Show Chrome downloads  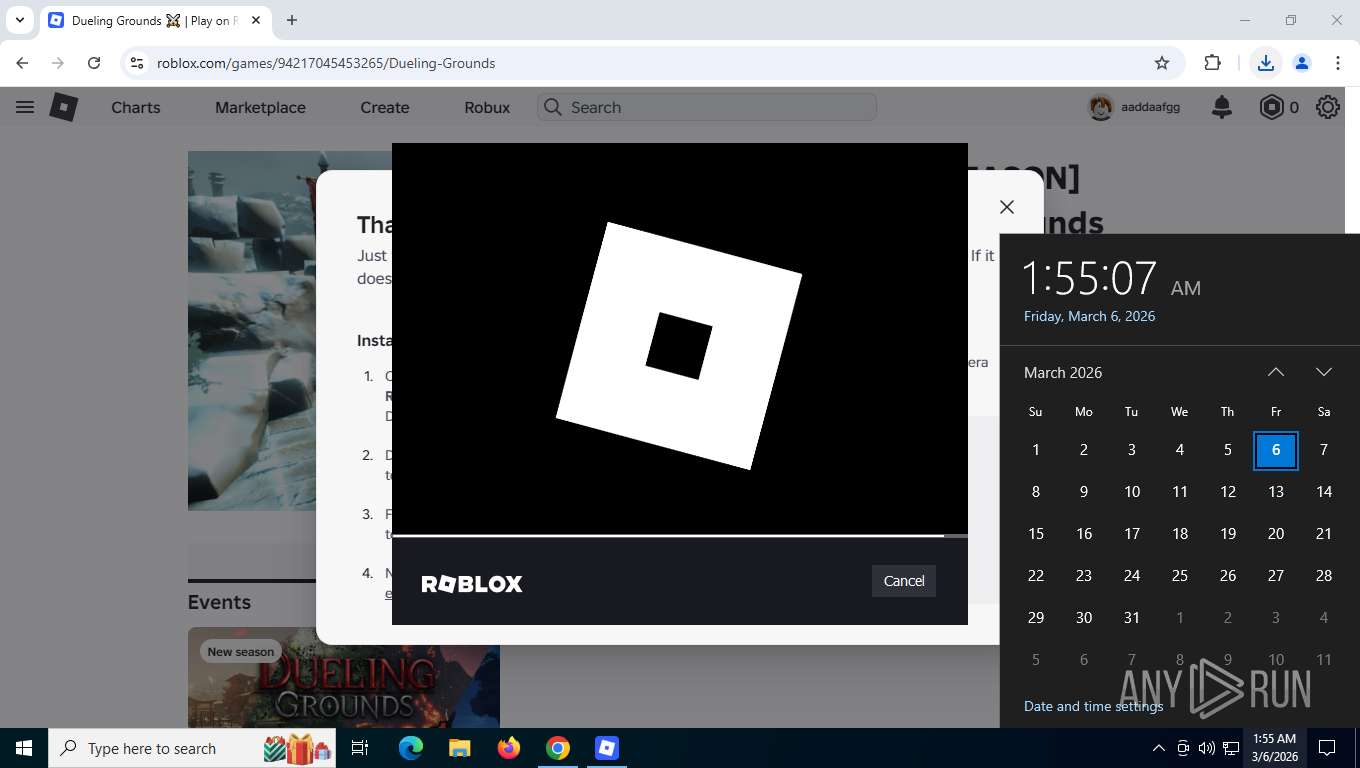(1266, 63)
